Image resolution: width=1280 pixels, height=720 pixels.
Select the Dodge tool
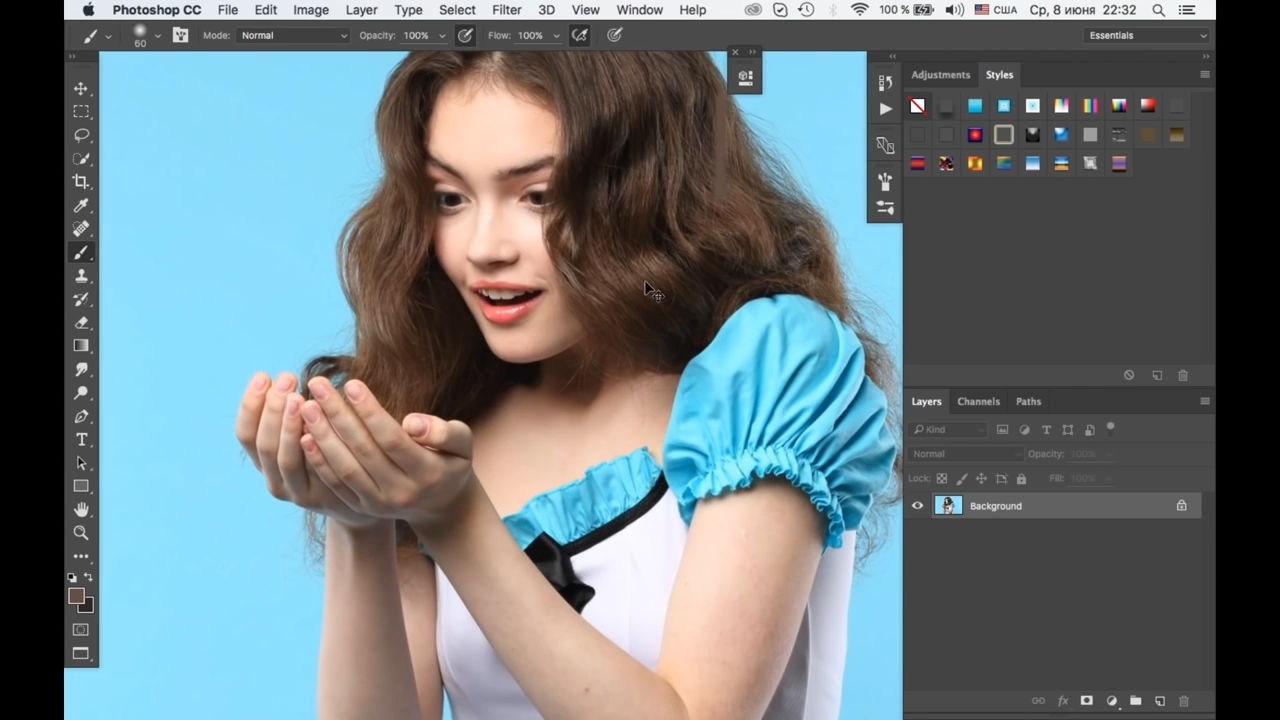(81, 393)
